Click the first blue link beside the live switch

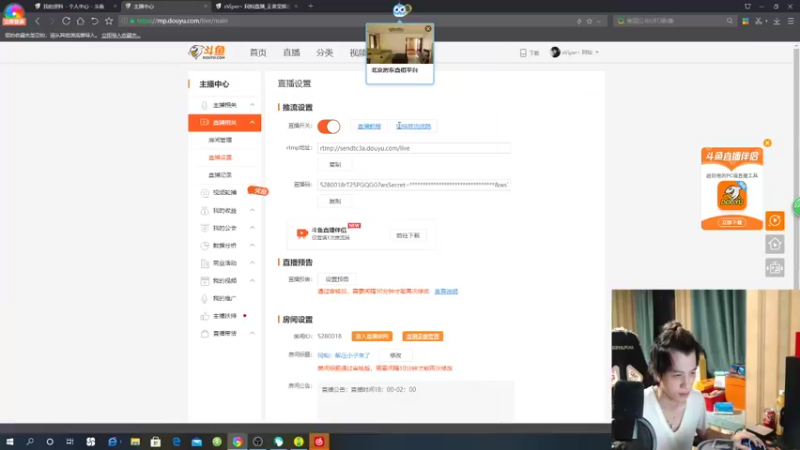point(369,126)
